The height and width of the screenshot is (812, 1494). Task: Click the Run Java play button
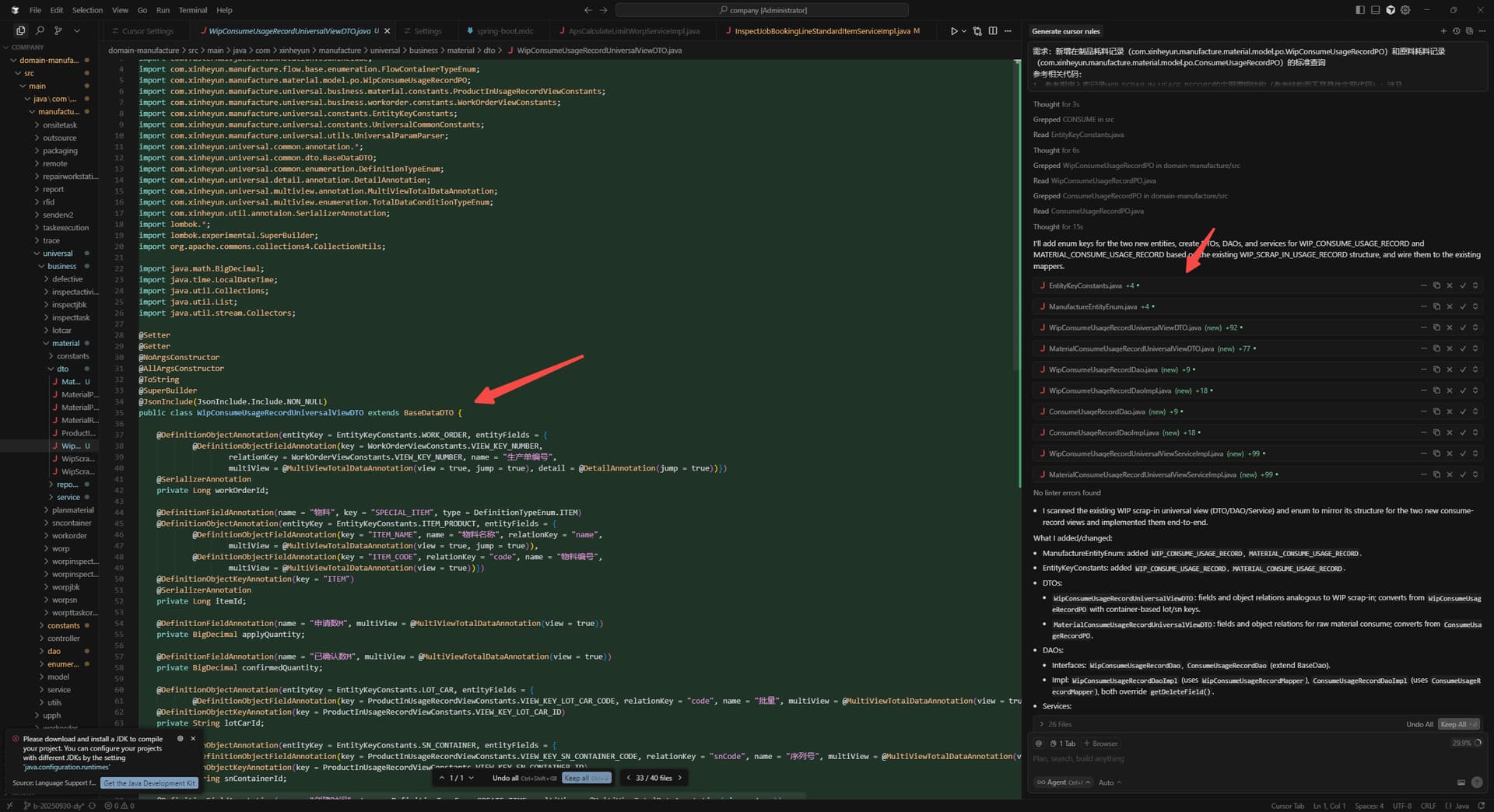tap(954, 31)
